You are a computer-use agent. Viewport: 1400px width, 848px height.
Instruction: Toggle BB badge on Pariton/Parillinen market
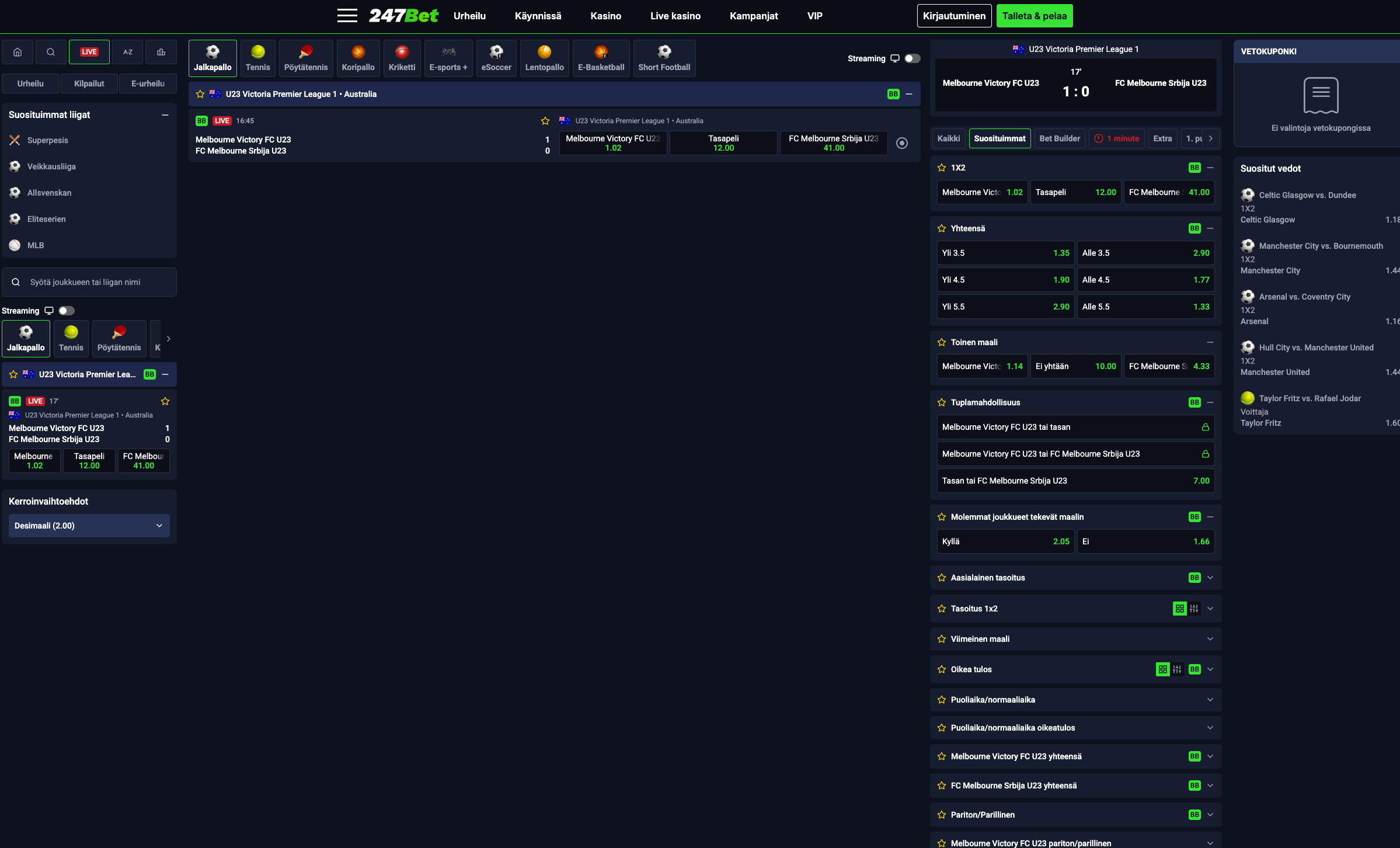click(1194, 815)
